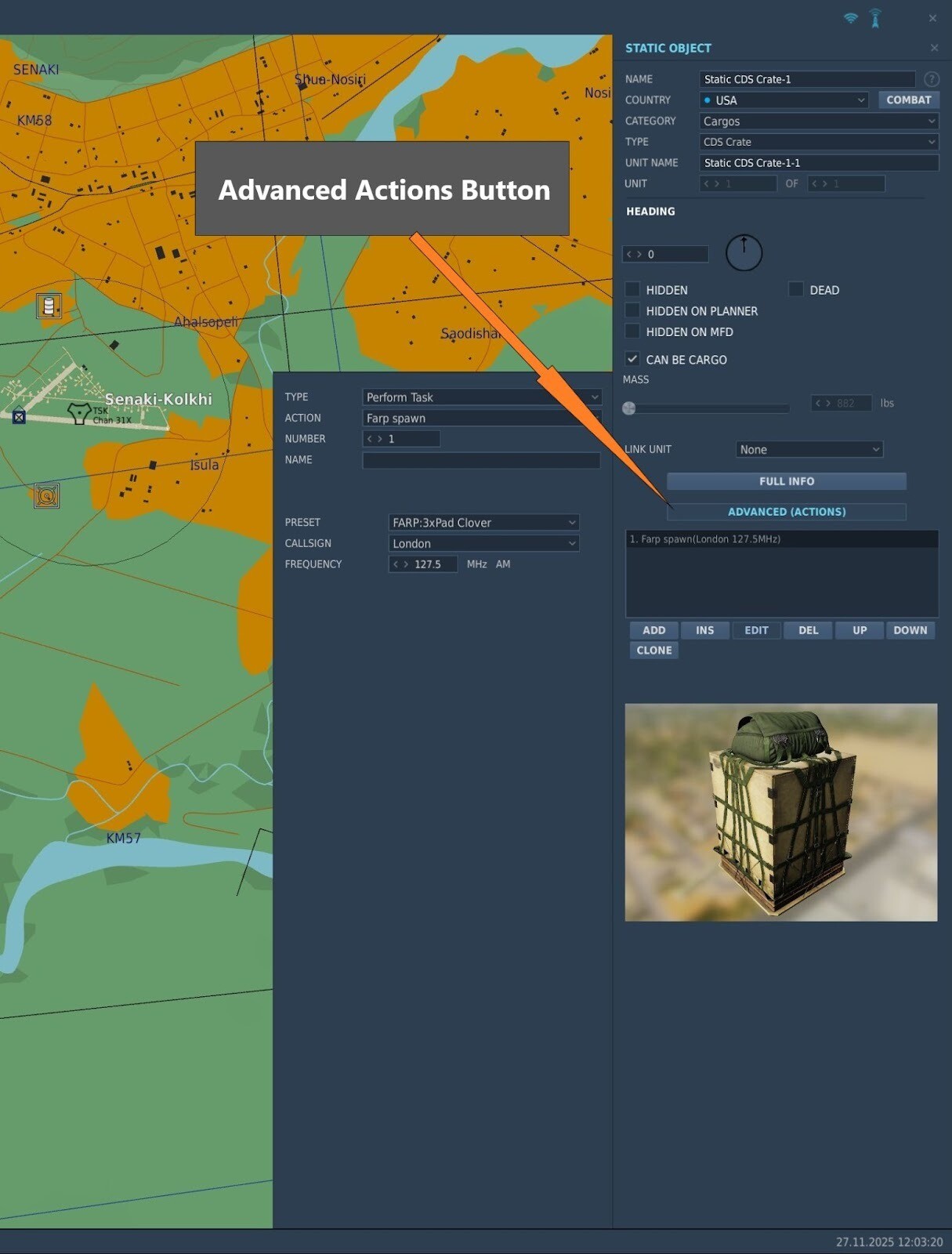Toggle the DEAD checkbox

click(795, 289)
